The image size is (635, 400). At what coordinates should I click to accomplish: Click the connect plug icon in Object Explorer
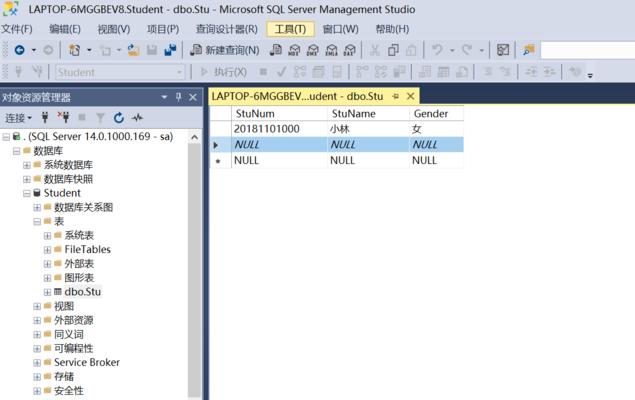(x=45, y=117)
